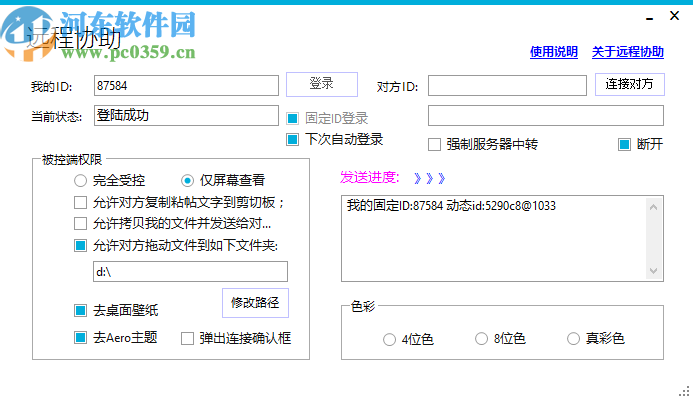Viewport: 693px width, 400px height.
Task: Click the 当前状态 field showing 登陆成功
Action: (x=186, y=115)
